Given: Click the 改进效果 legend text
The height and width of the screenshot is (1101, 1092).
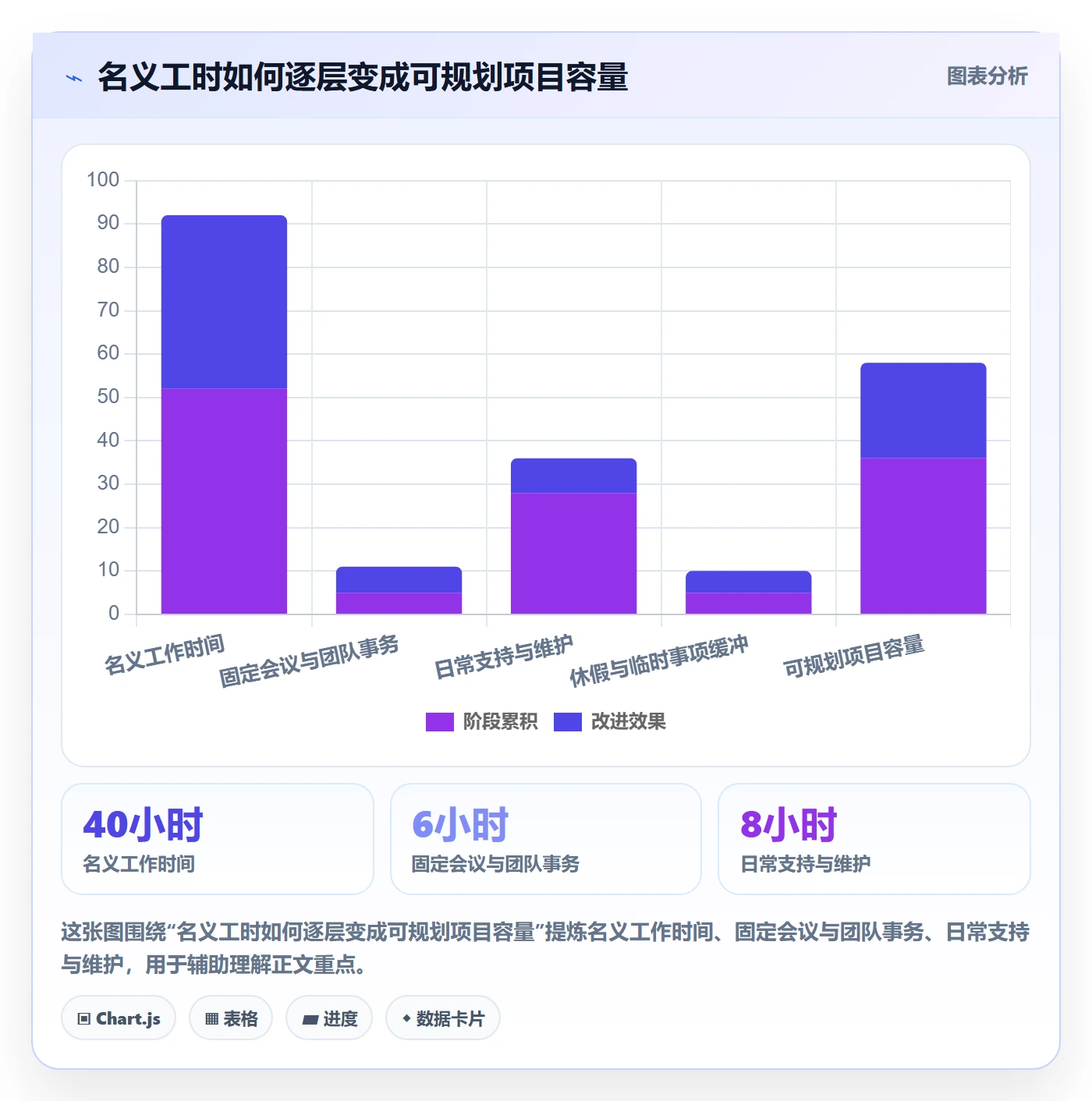Looking at the screenshot, I should coord(628,722).
